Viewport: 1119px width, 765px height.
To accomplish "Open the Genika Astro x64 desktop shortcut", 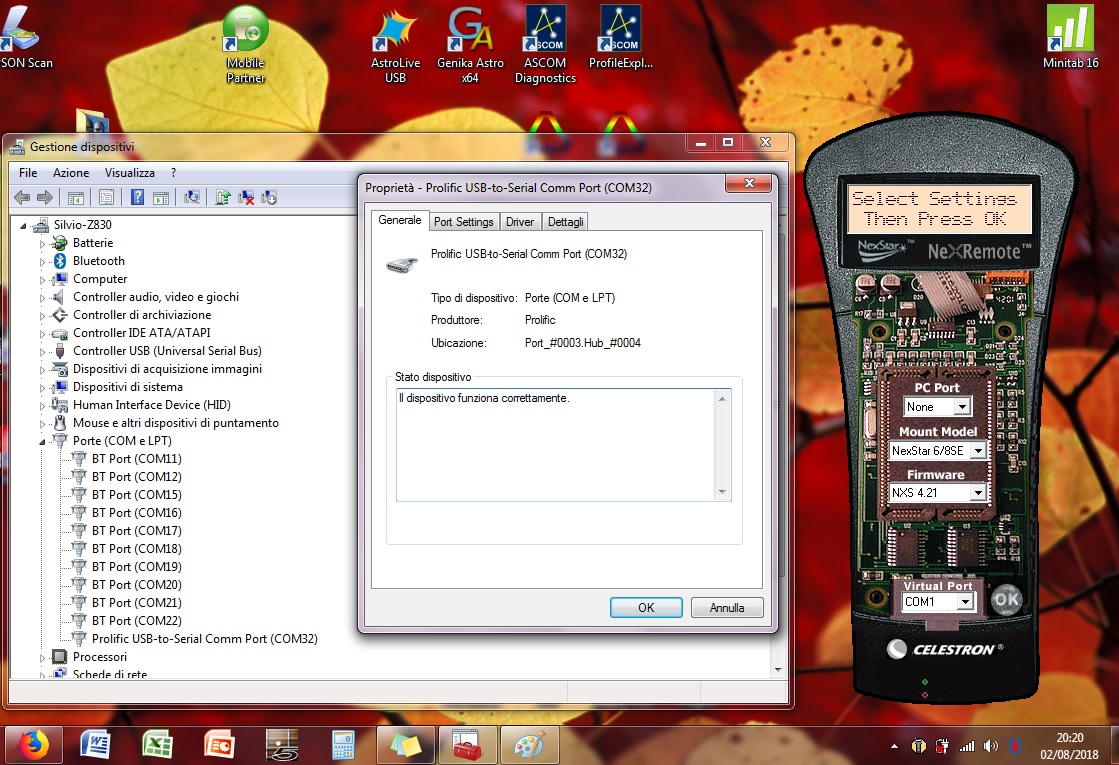I will coord(470,46).
